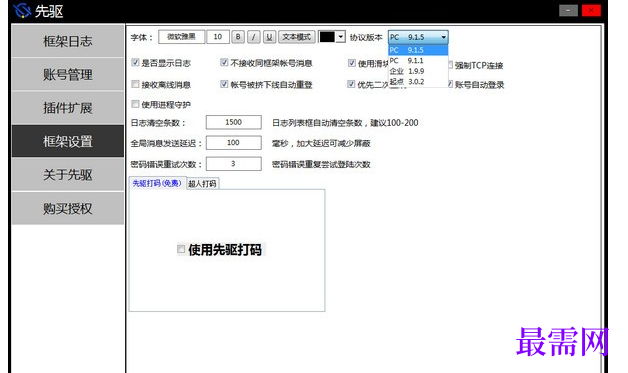Expand the font color dropdown arrow
Image resolution: width=628 pixels, height=373 pixels.
click(340, 37)
